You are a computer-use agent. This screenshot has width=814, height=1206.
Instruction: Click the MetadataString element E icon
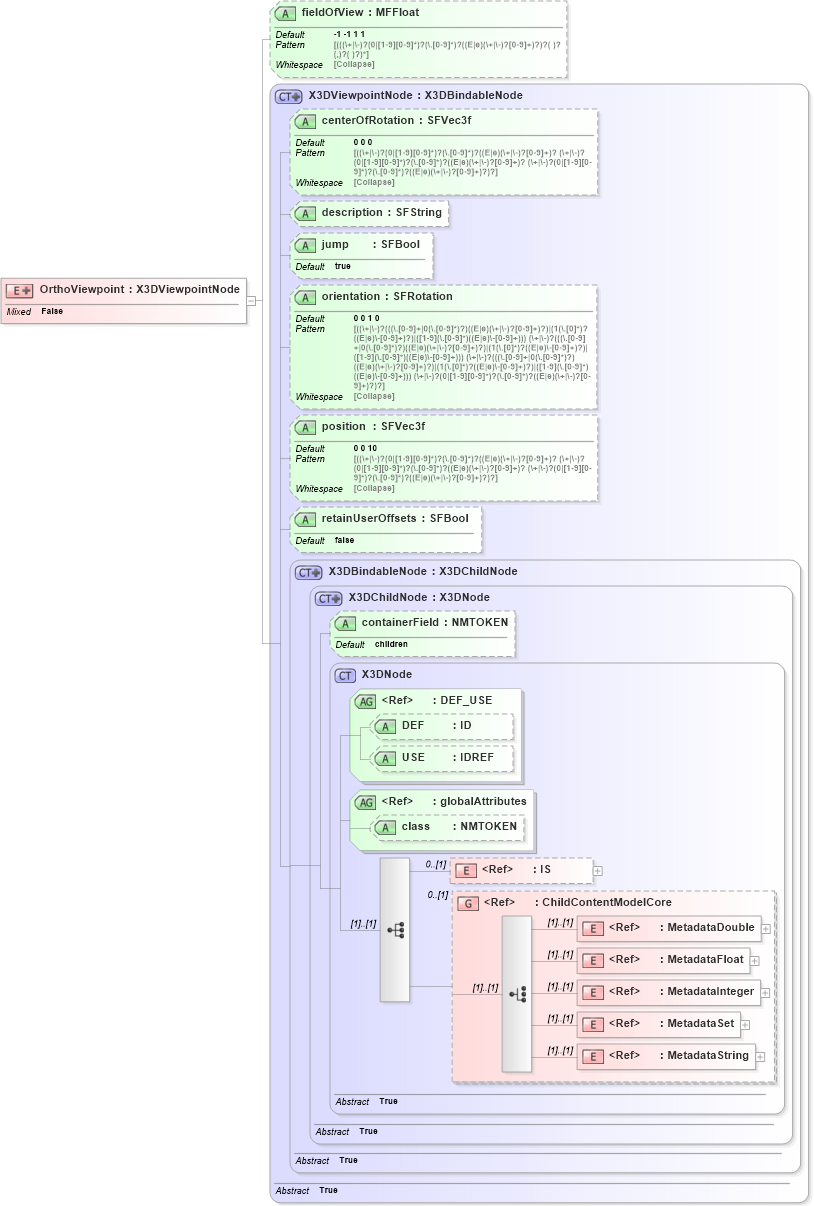point(593,1057)
